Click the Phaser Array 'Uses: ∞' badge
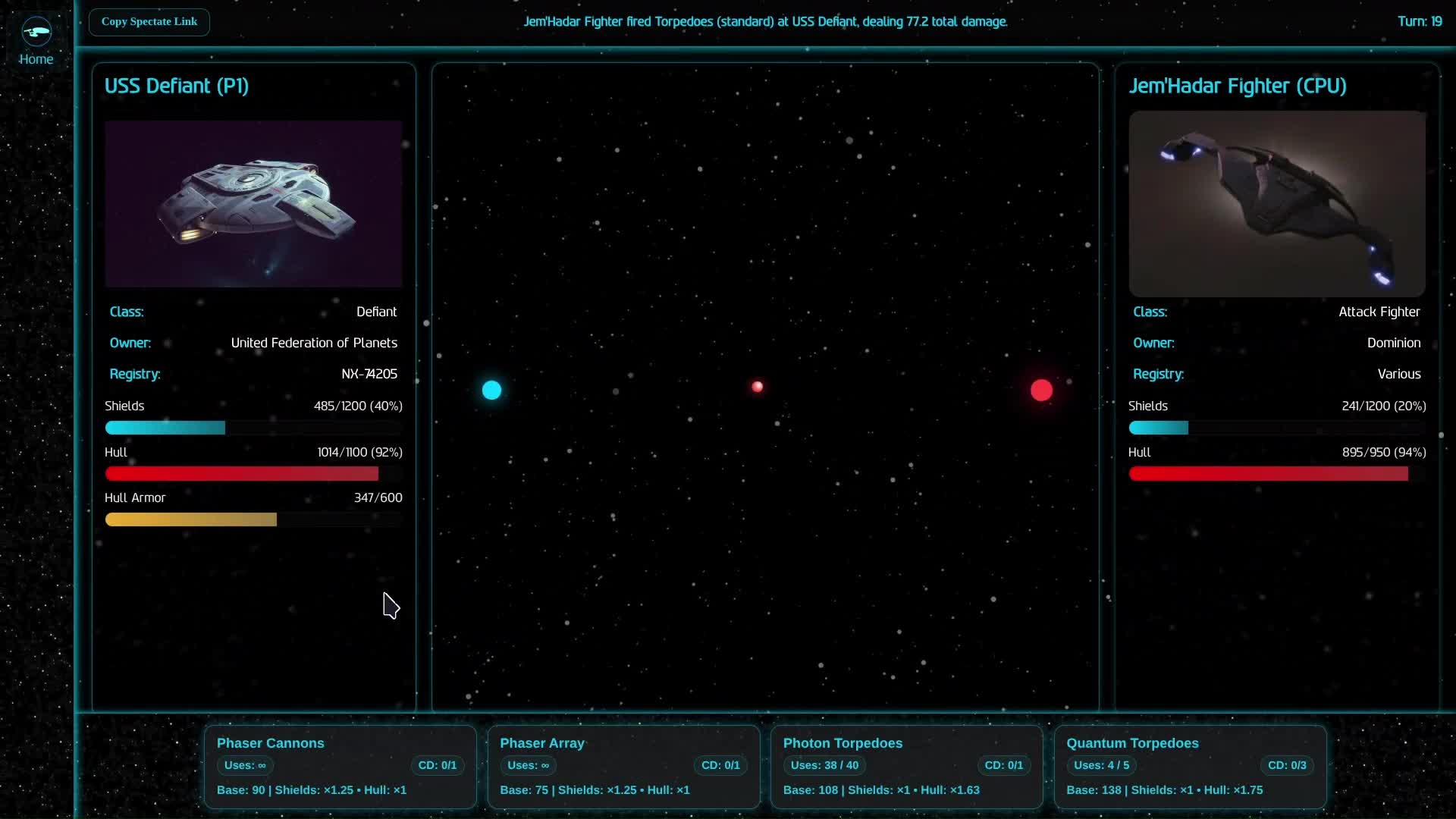 click(528, 765)
